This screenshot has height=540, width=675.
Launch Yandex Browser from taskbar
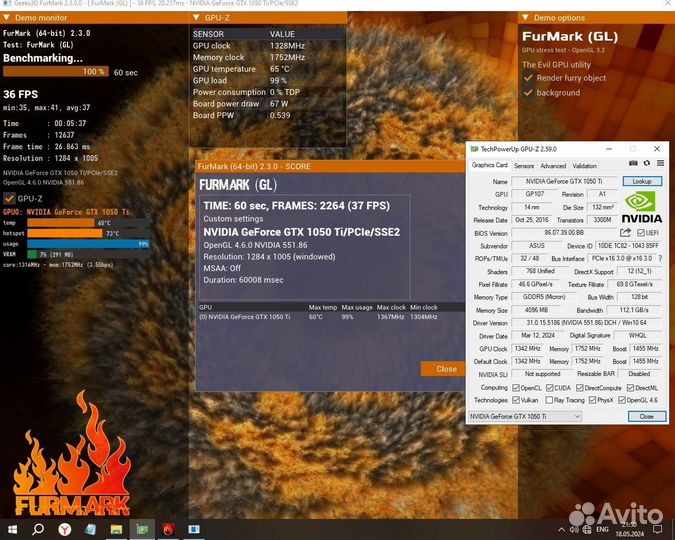coord(65,529)
